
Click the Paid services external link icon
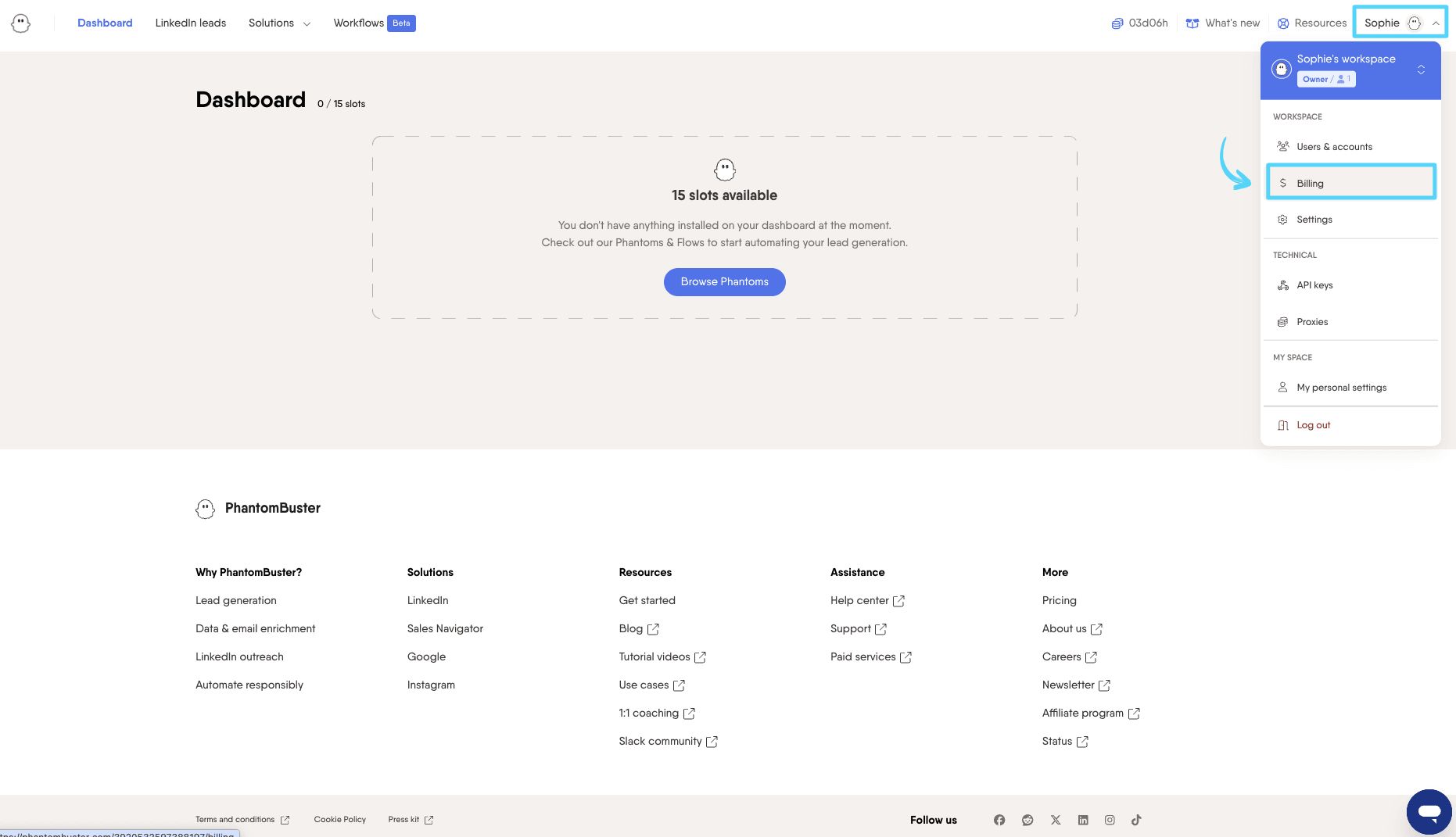[906, 657]
